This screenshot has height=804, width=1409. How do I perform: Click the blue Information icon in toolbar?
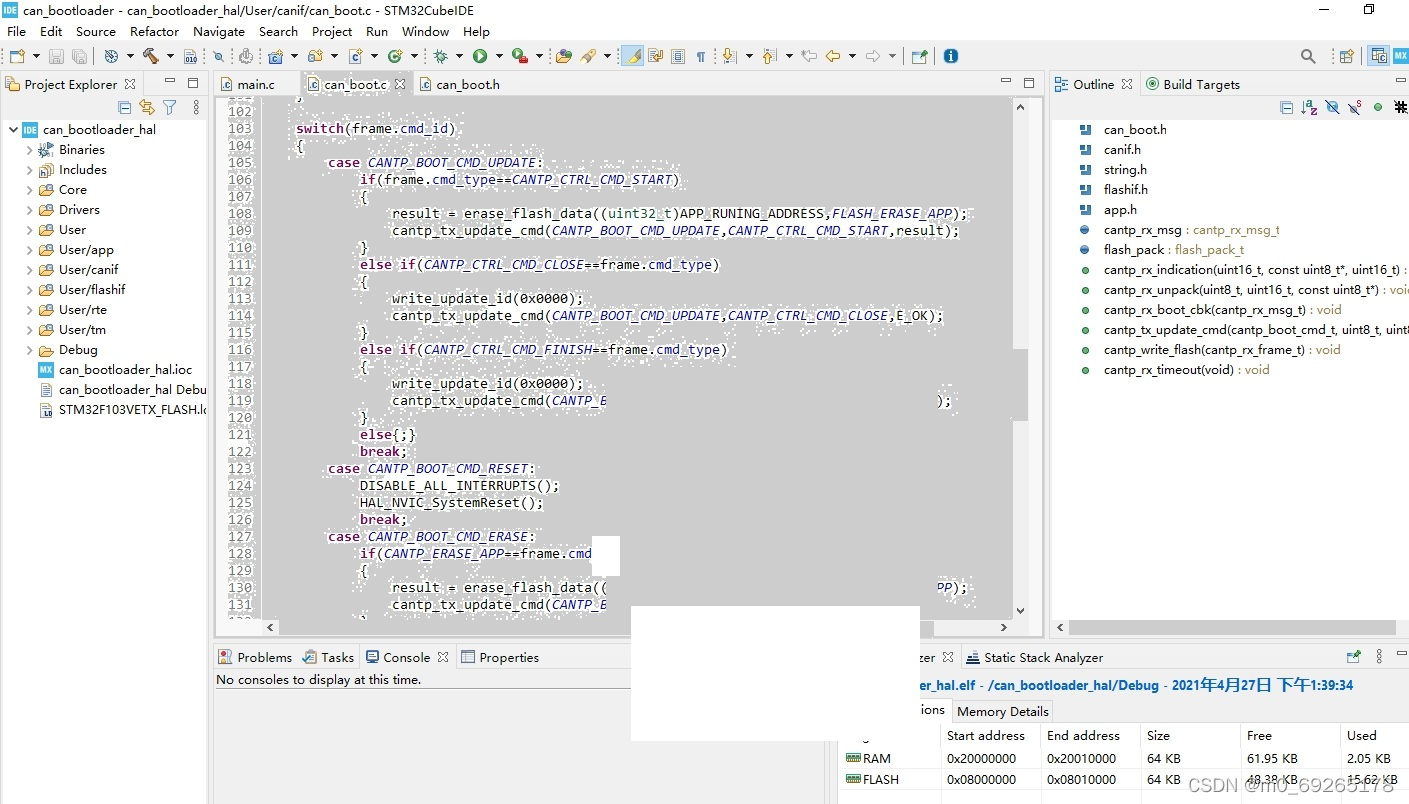[x=951, y=56]
